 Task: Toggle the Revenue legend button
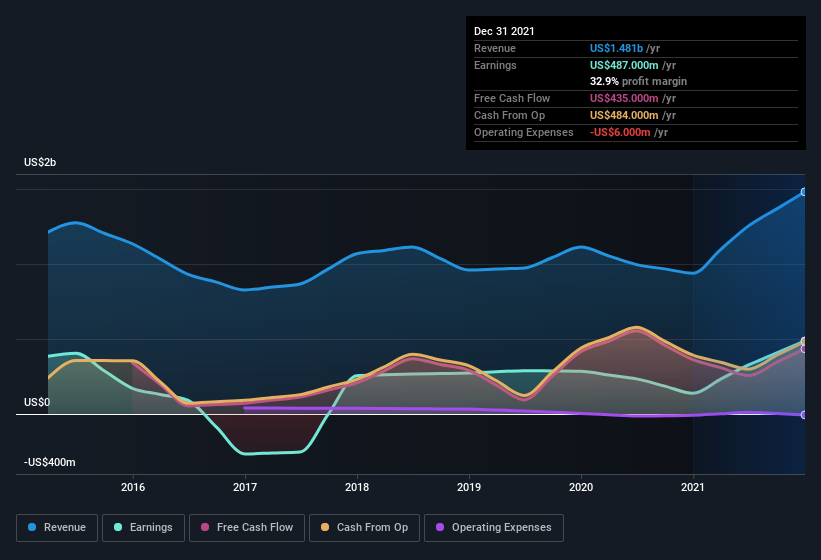click(57, 528)
